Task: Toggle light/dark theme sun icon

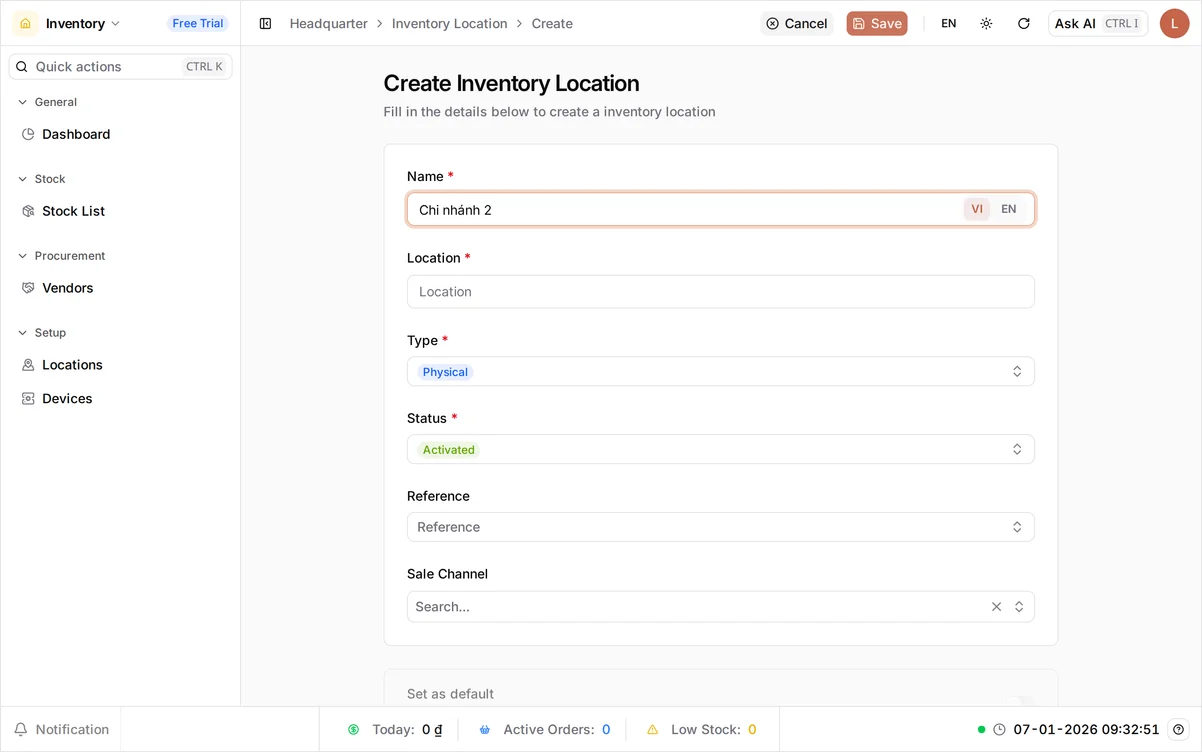Action: point(986,23)
